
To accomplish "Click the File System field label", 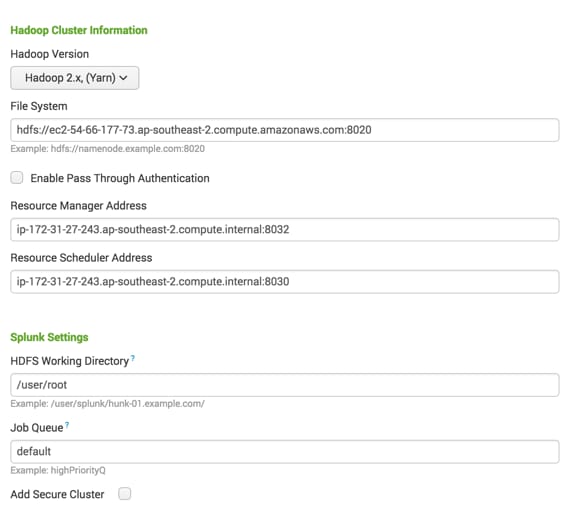I will pos(39,106).
